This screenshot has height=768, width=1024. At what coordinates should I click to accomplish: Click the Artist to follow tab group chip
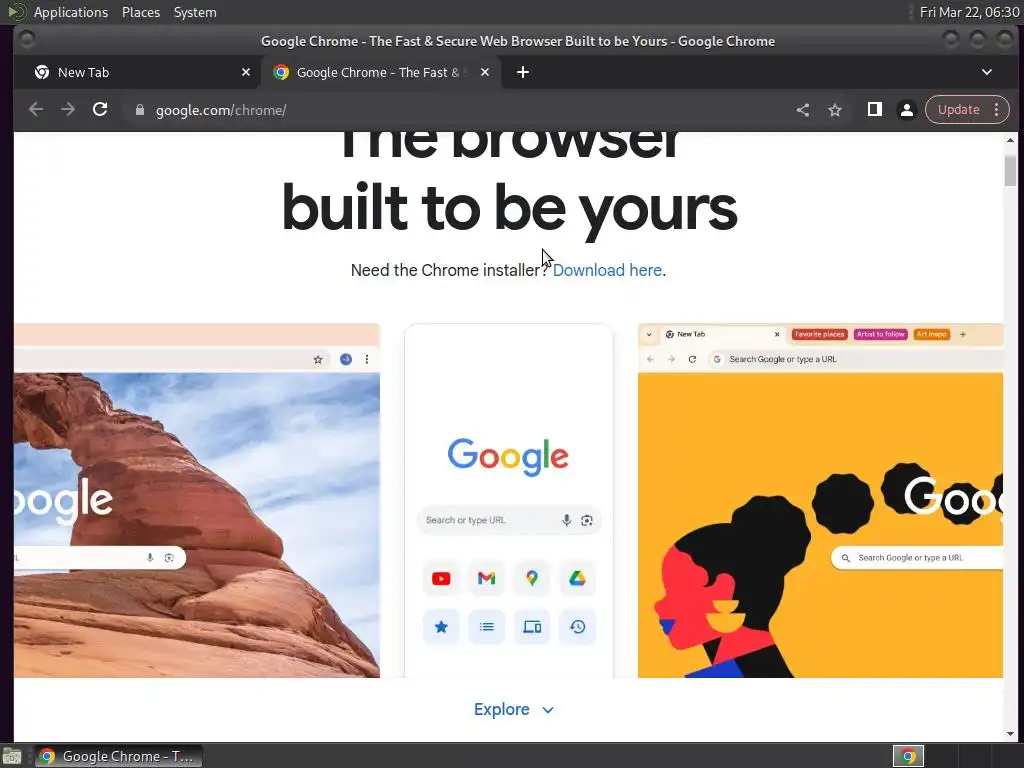[x=880, y=334]
